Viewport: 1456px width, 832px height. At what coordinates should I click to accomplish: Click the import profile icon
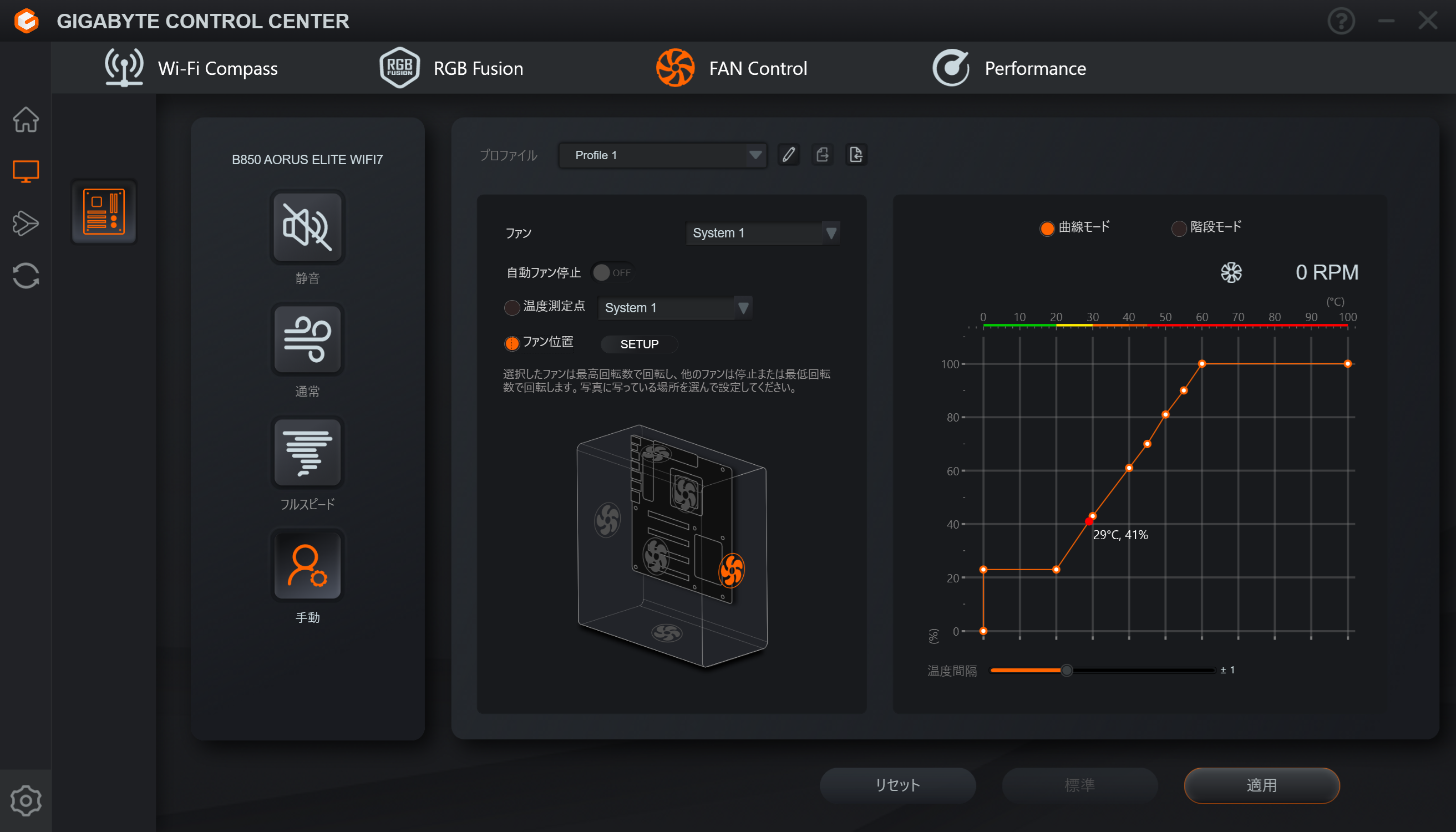[856, 155]
